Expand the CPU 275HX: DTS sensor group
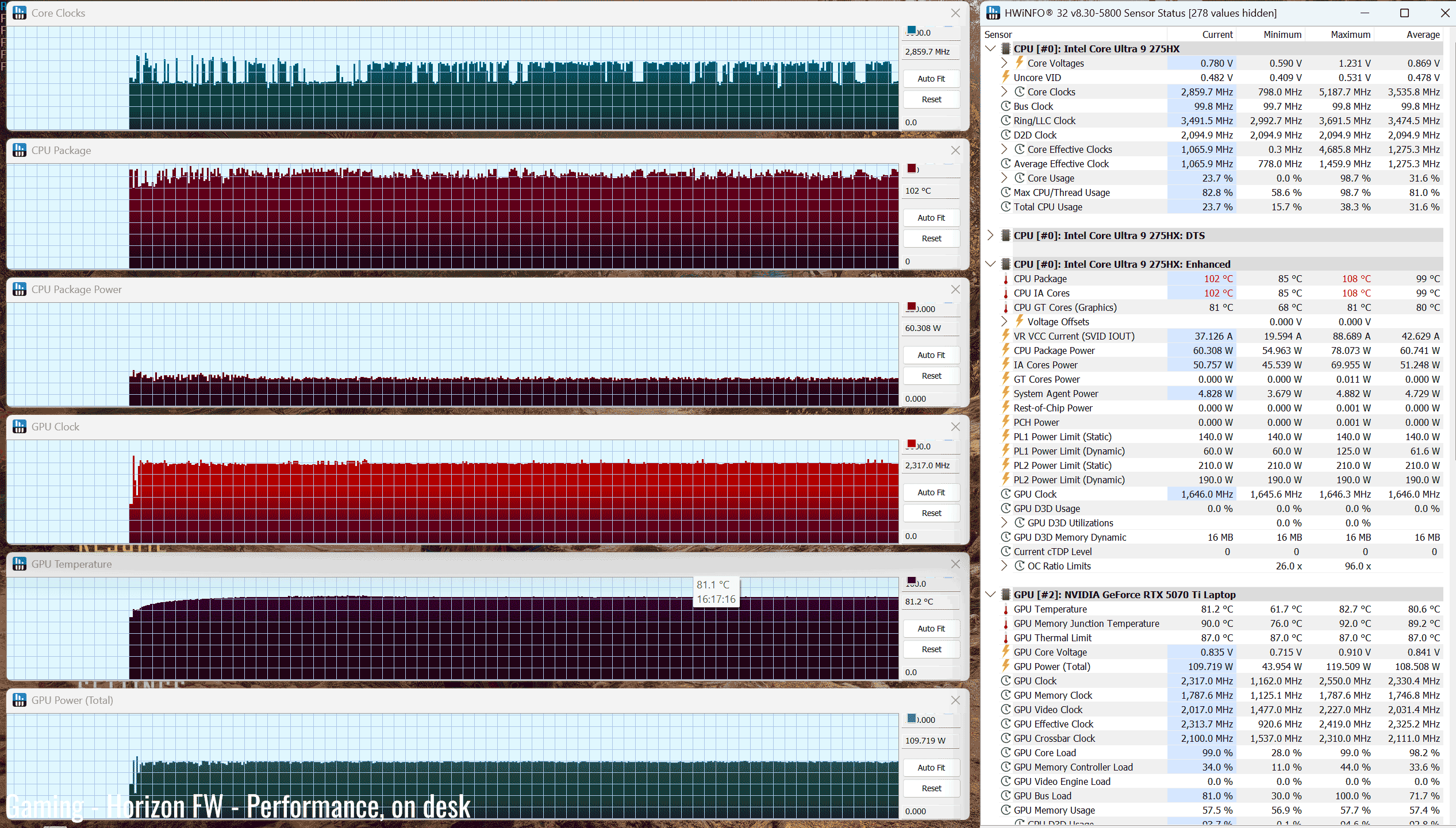 pyautogui.click(x=990, y=236)
